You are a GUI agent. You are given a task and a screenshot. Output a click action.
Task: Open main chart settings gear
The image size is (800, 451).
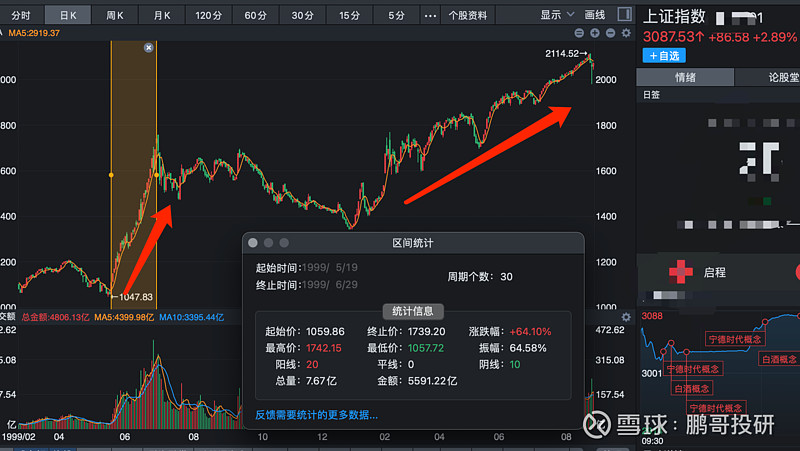click(626, 33)
